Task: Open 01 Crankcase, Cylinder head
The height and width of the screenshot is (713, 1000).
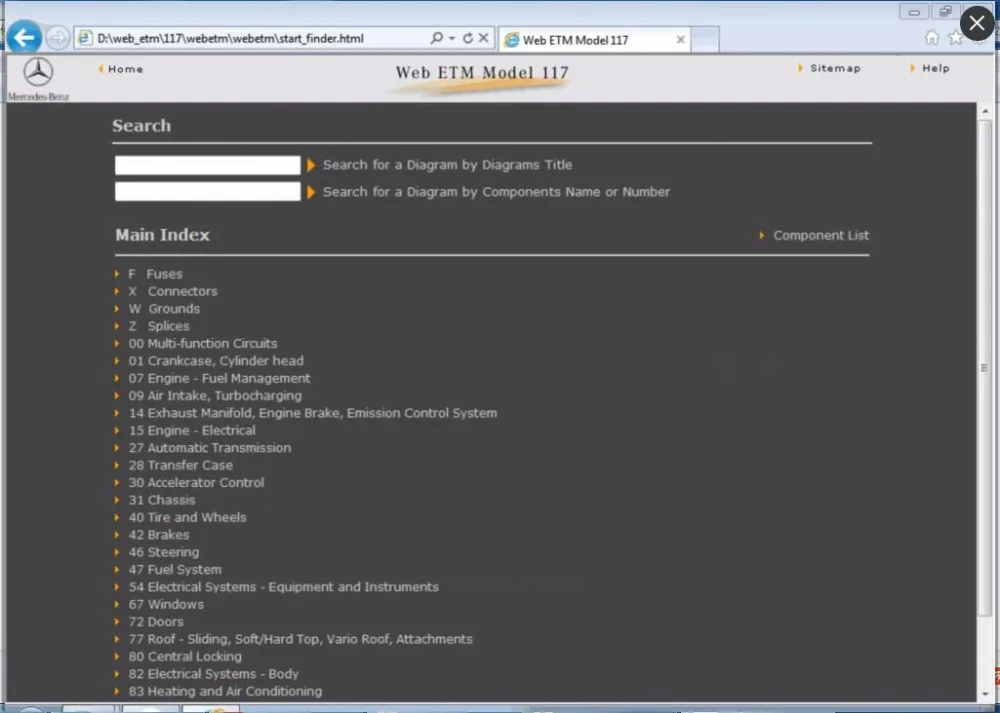Action: 216,360
